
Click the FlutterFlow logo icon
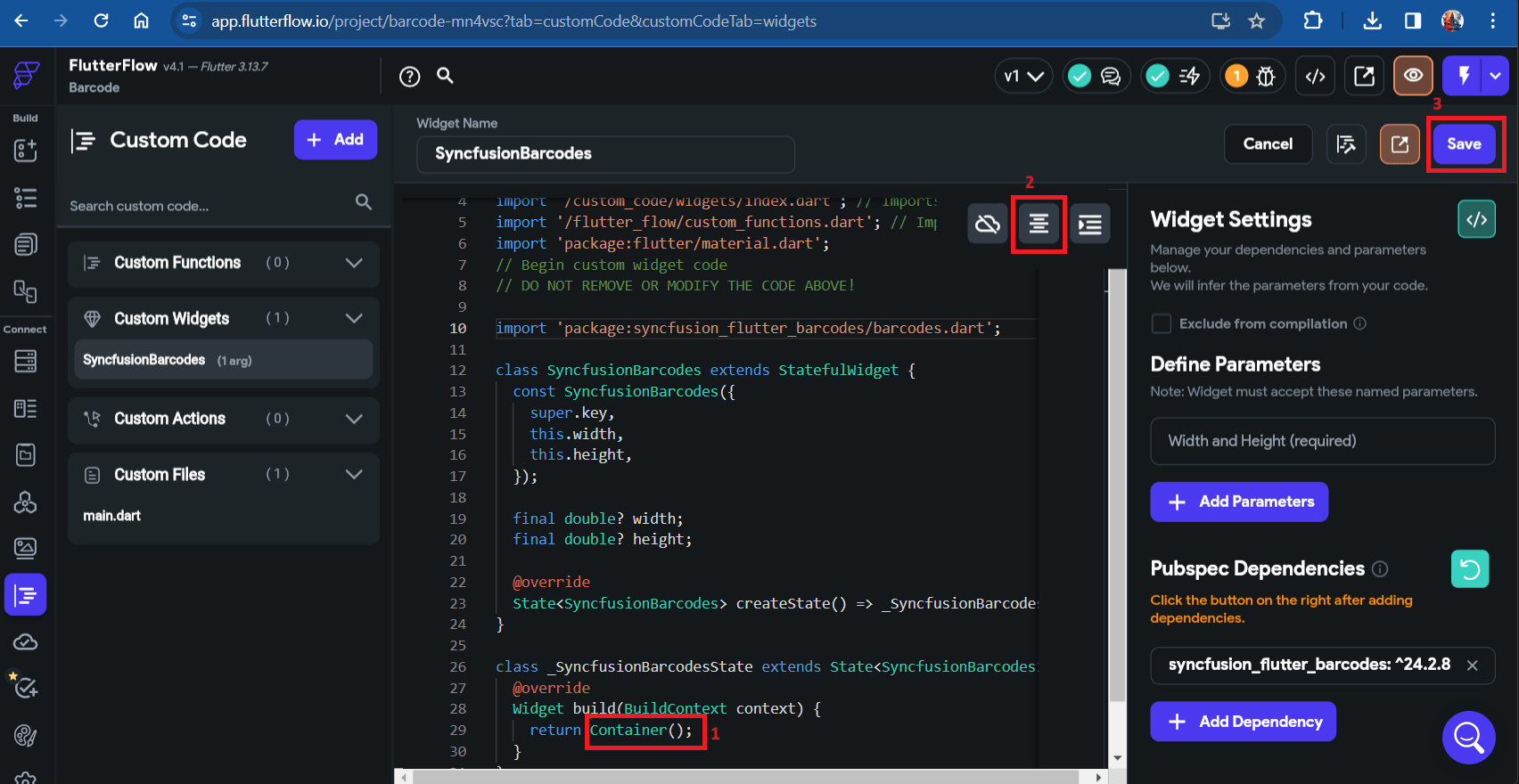point(26,75)
